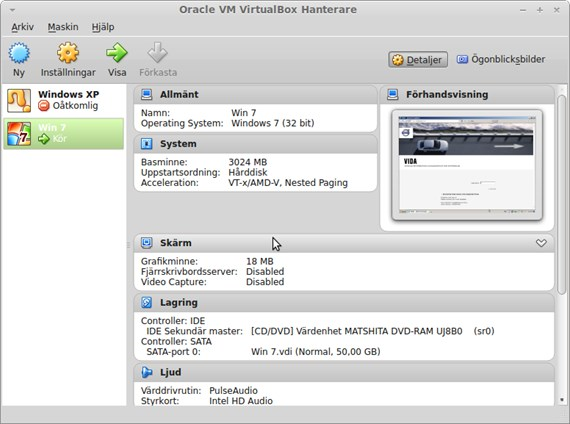Viewport: 570px width, 424px height.
Task: Click the Ljud section speaker icon
Action: click(x=146, y=372)
